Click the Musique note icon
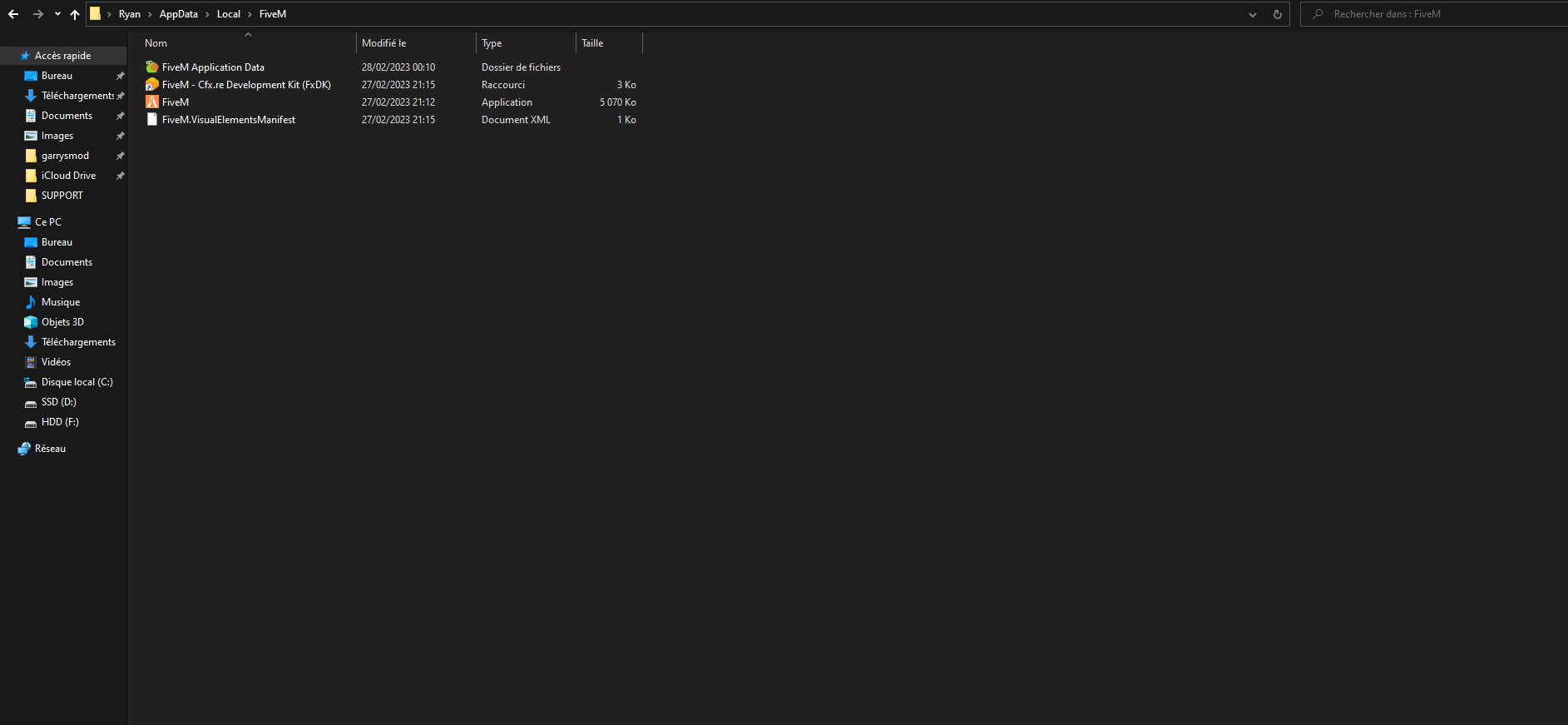Viewport: 1568px width, 725px height. [31, 302]
